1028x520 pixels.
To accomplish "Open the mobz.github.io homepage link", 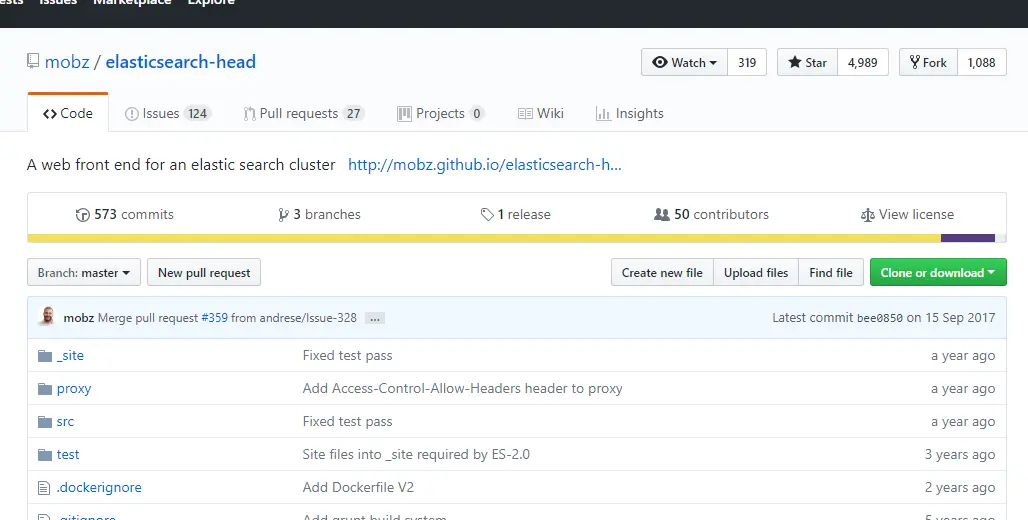I will click(484, 165).
